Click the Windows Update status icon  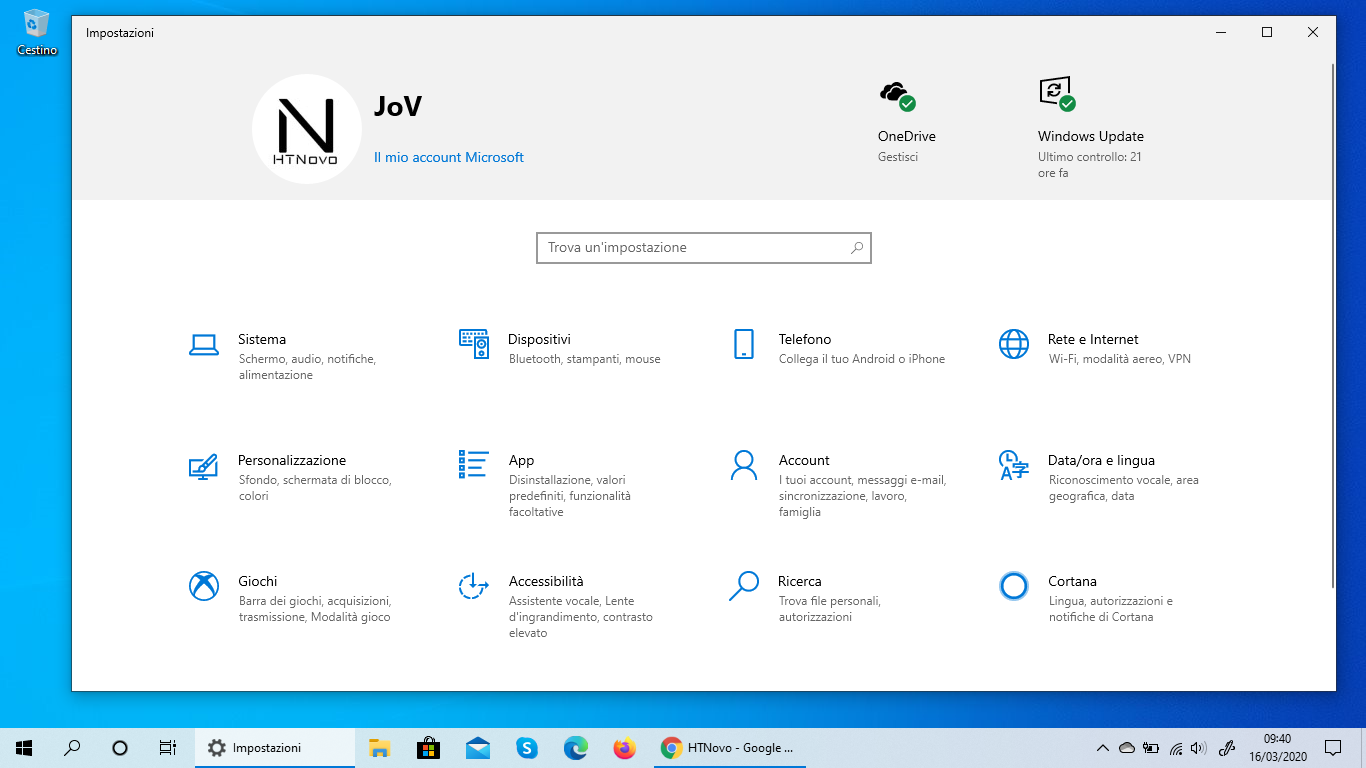[x=1057, y=95]
